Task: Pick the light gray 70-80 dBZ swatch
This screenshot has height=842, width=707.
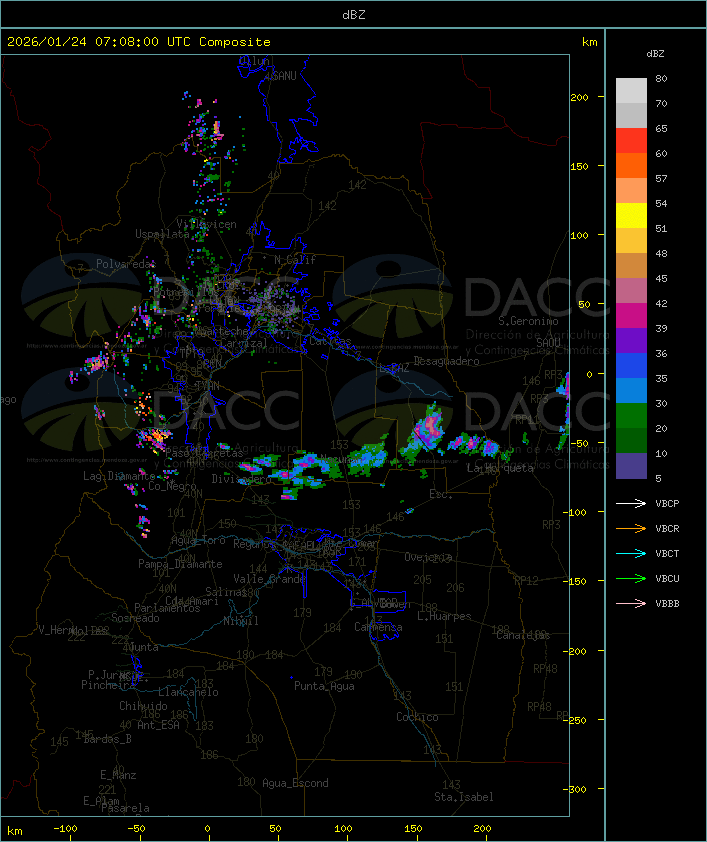Action: [x=631, y=90]
